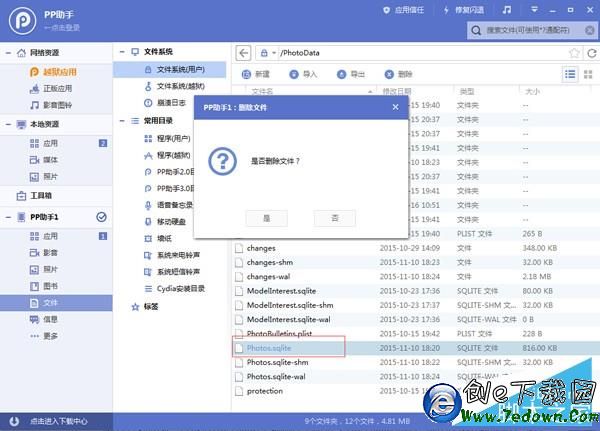Sort by 大小 column header
The width and height of the screenshot is (600, 431).
pyautogui.click(x=532, y=91)
